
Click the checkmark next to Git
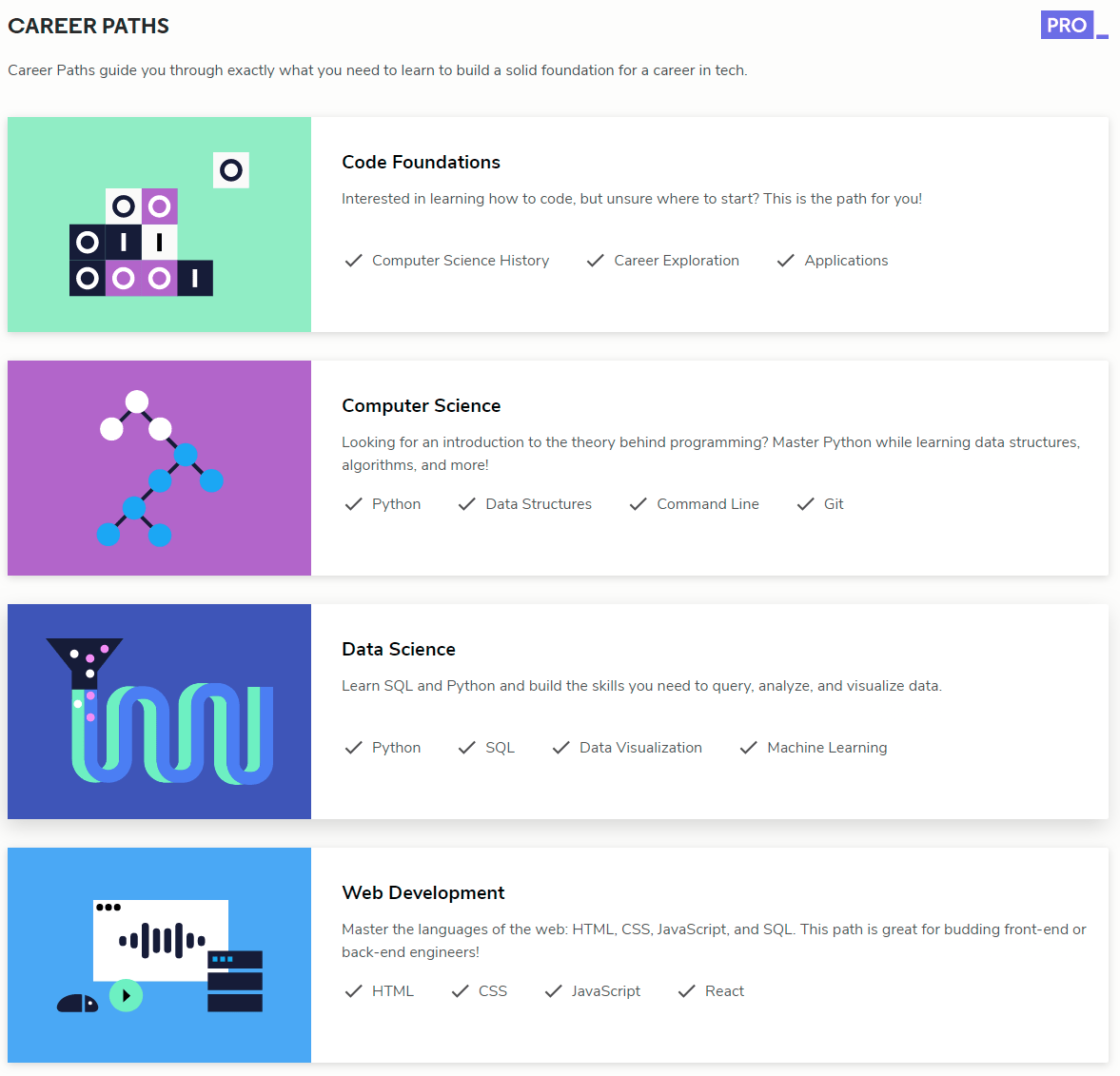pyautogui.click(x=806, y=504)
